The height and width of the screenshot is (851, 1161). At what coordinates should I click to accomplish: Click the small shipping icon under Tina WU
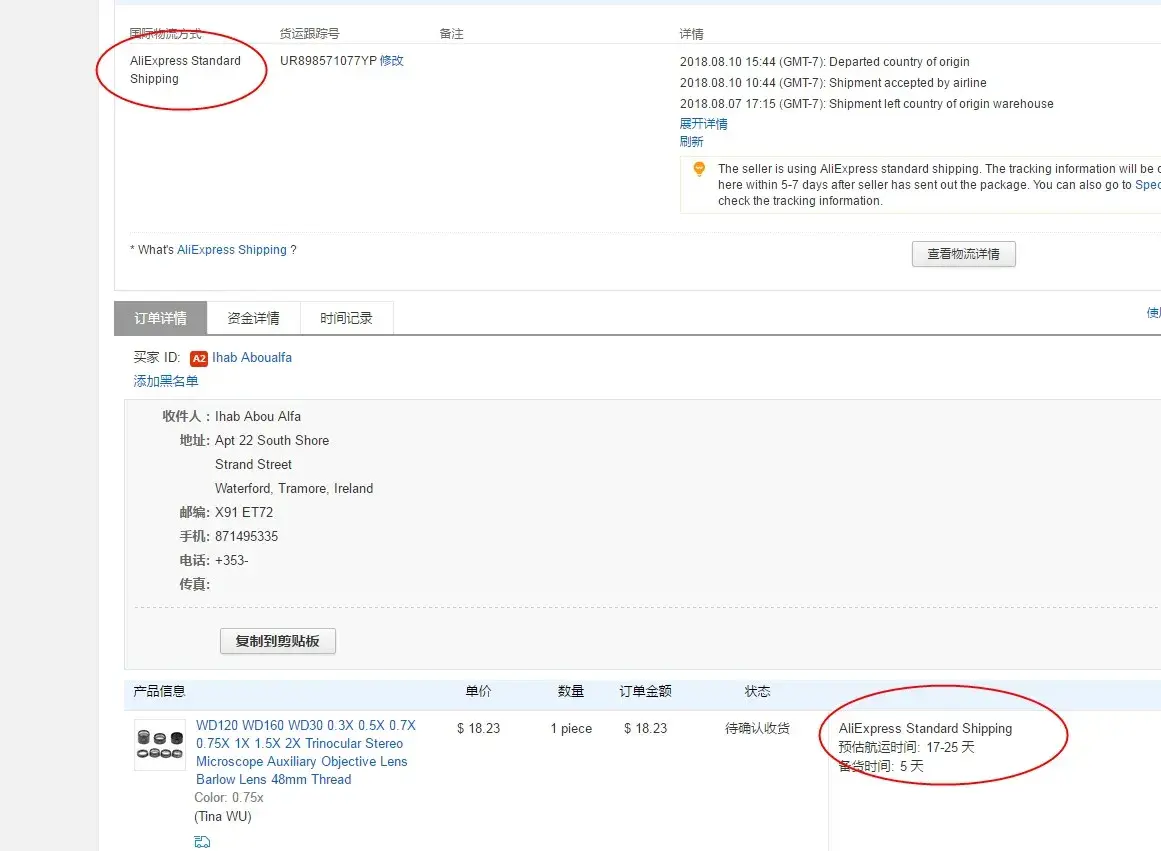pyautogui.click(x=202, y=841)
